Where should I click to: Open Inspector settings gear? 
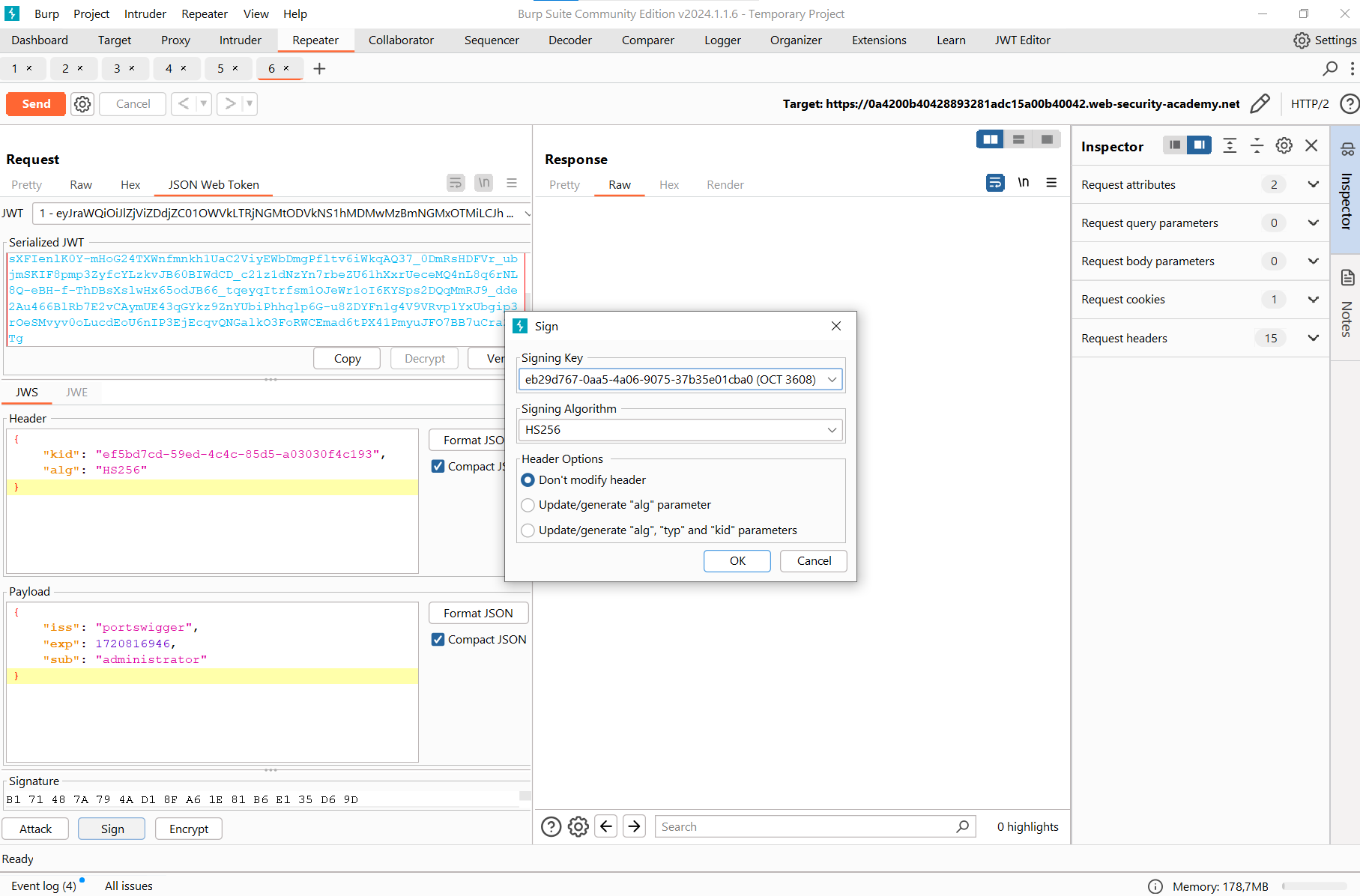click(1284, 145)
